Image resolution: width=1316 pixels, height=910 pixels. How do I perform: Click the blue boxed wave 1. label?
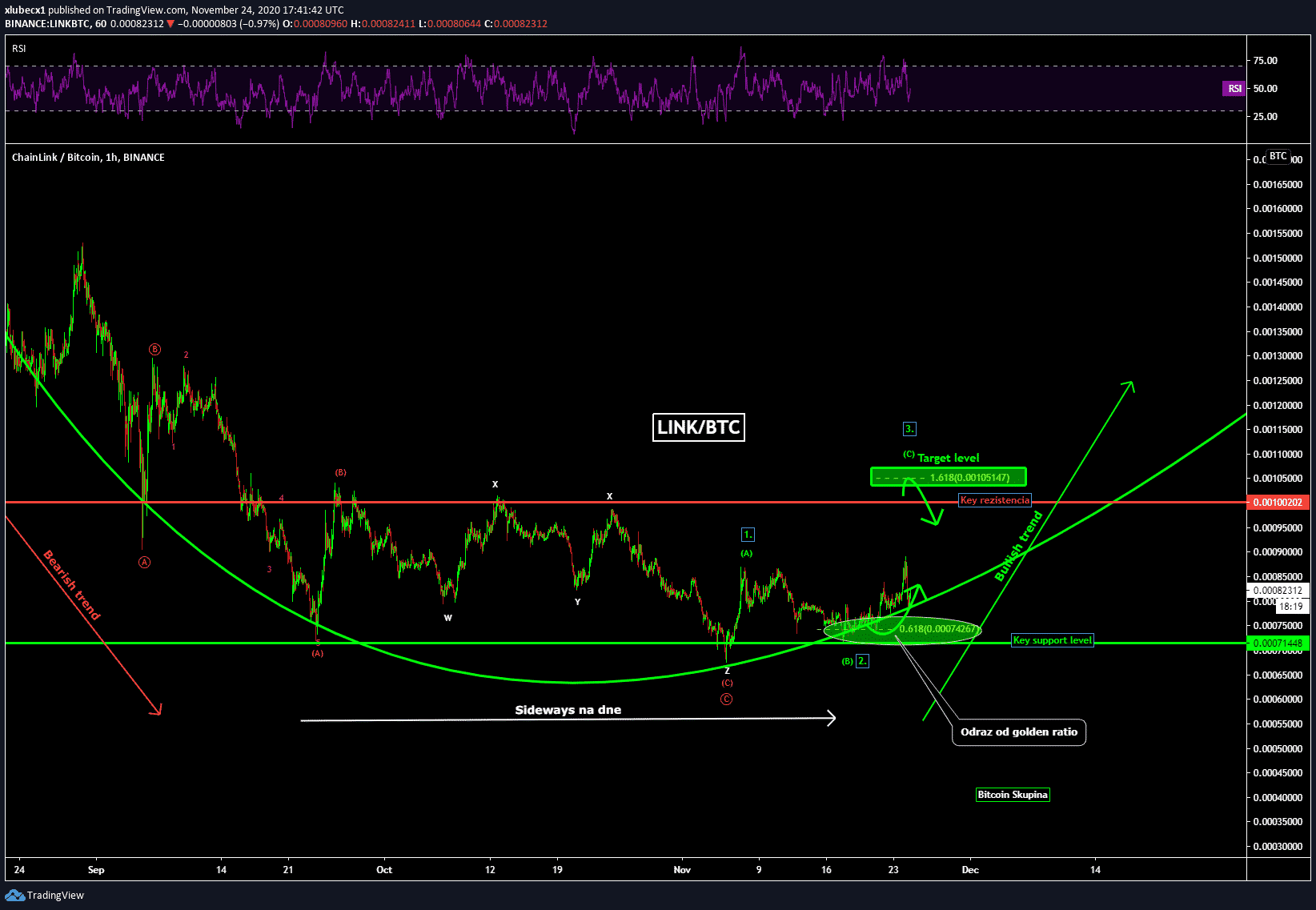click(748, 535)
